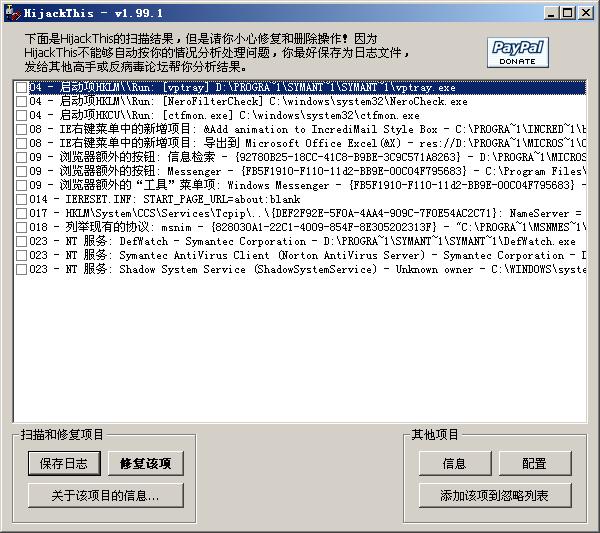Check the Symantec AntiVirus Client service checkbox
Screen dimensions: 600x533
[x=21, y=255]
